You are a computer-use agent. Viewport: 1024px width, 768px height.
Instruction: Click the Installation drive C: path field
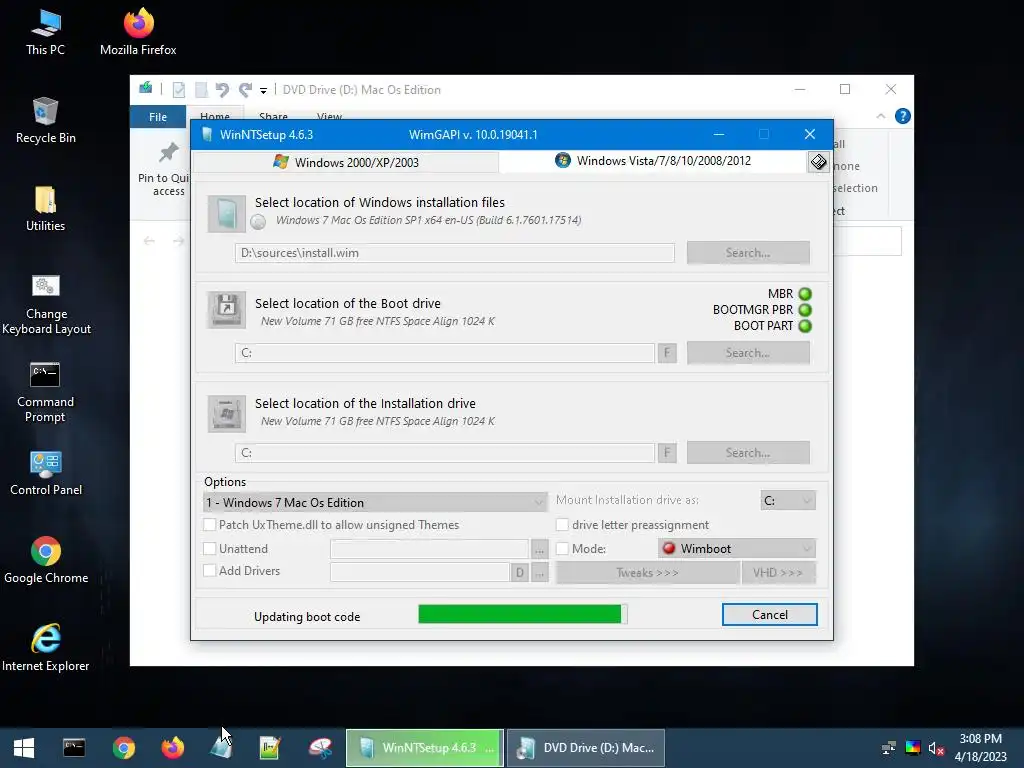(x=445, y=453)
